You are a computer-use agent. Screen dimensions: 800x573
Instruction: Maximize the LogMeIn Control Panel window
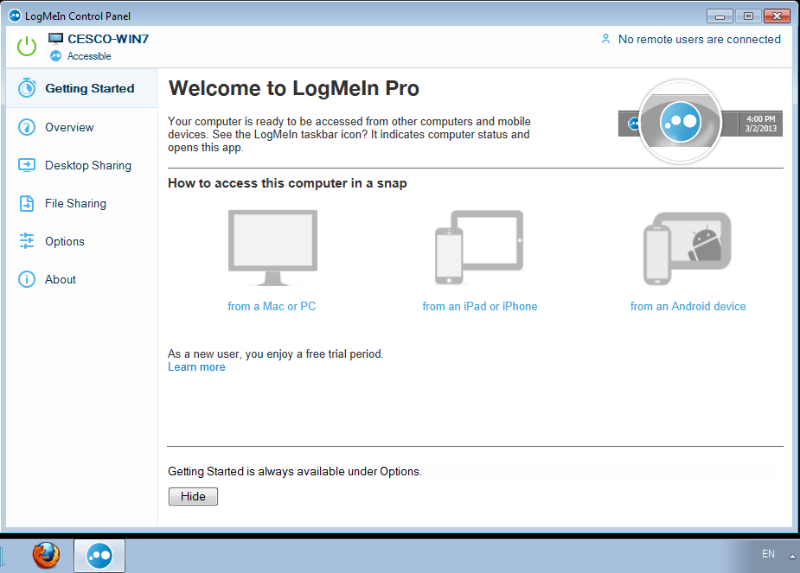click(x=748, y=16)
